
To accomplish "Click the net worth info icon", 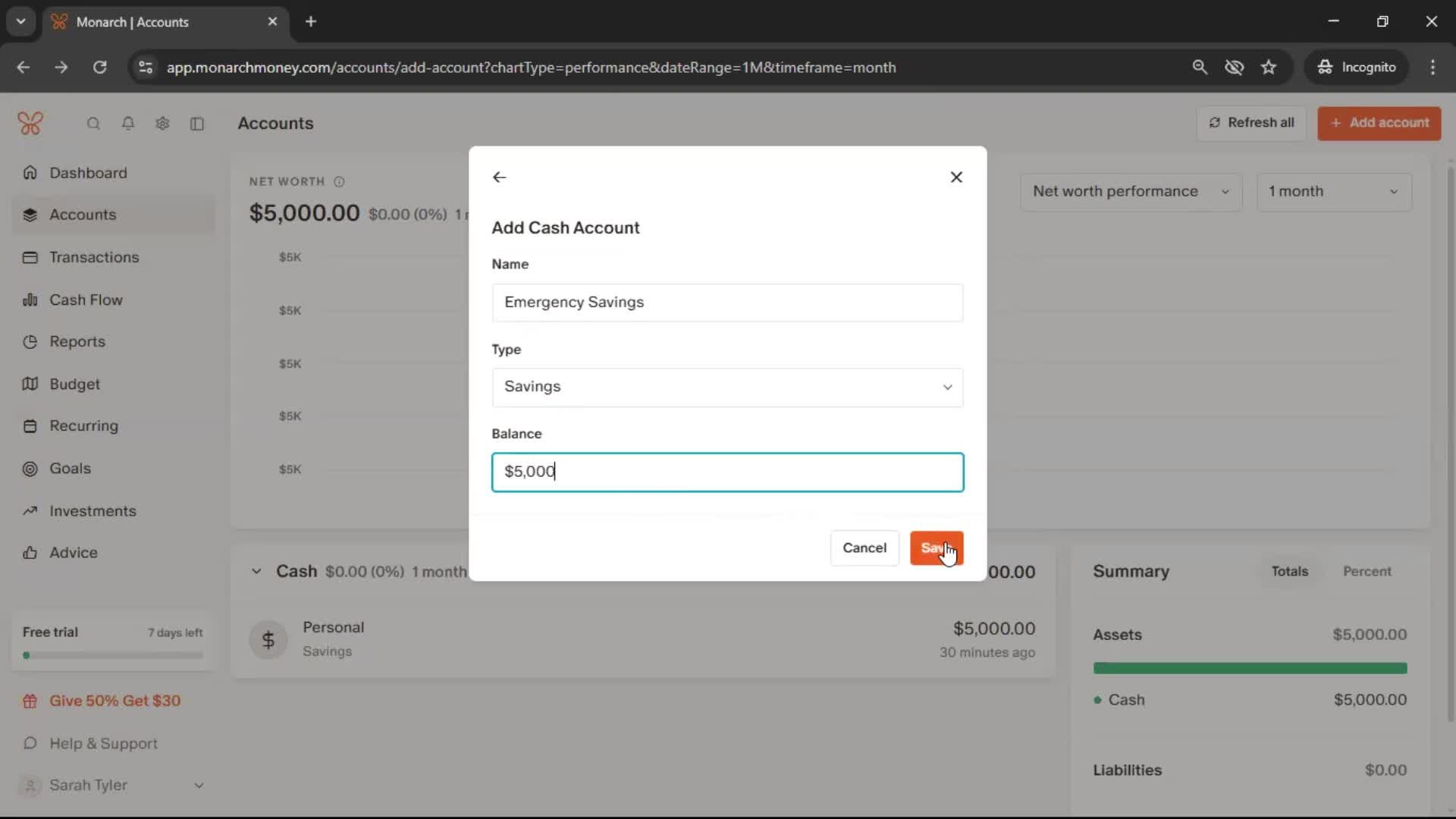I will [x=339, y=182].
